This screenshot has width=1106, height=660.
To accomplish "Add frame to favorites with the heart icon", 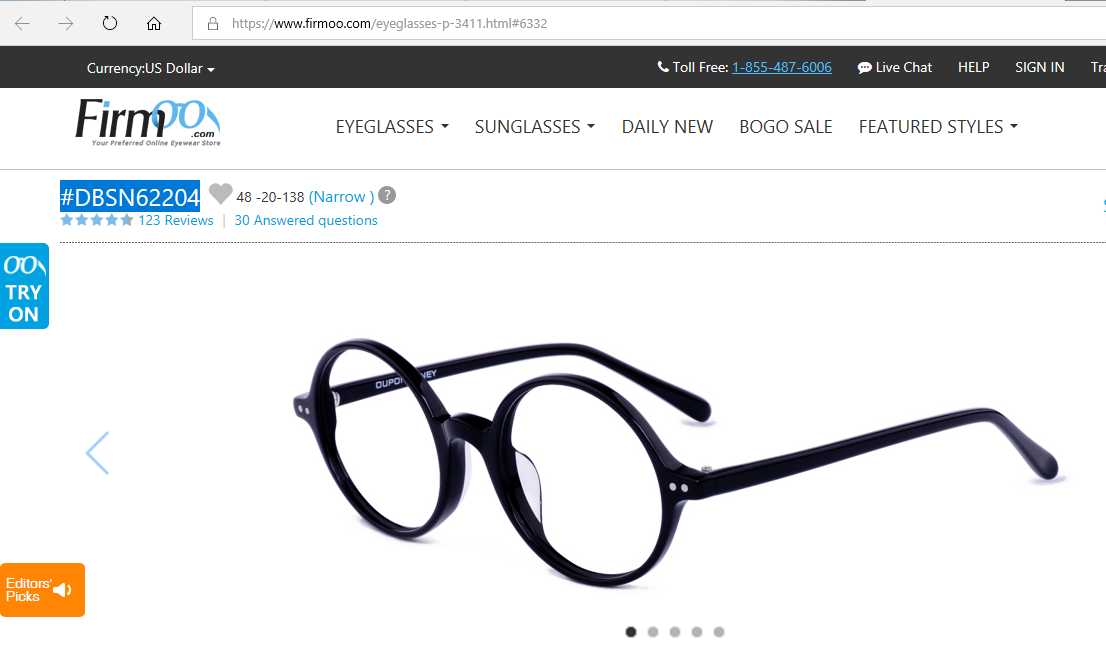I will tap(221, 193).
